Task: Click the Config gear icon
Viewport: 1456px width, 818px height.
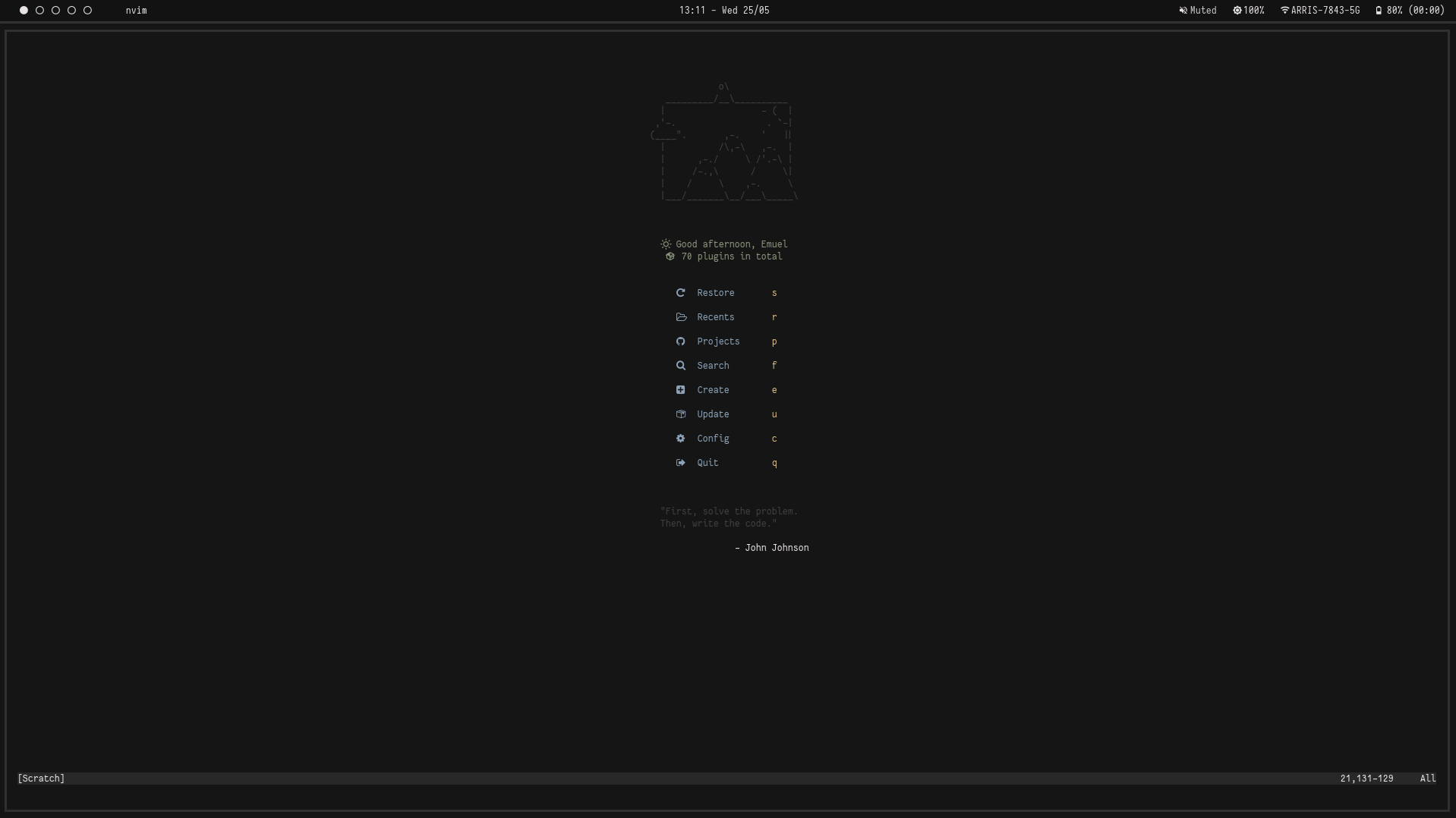Action: 680,439
